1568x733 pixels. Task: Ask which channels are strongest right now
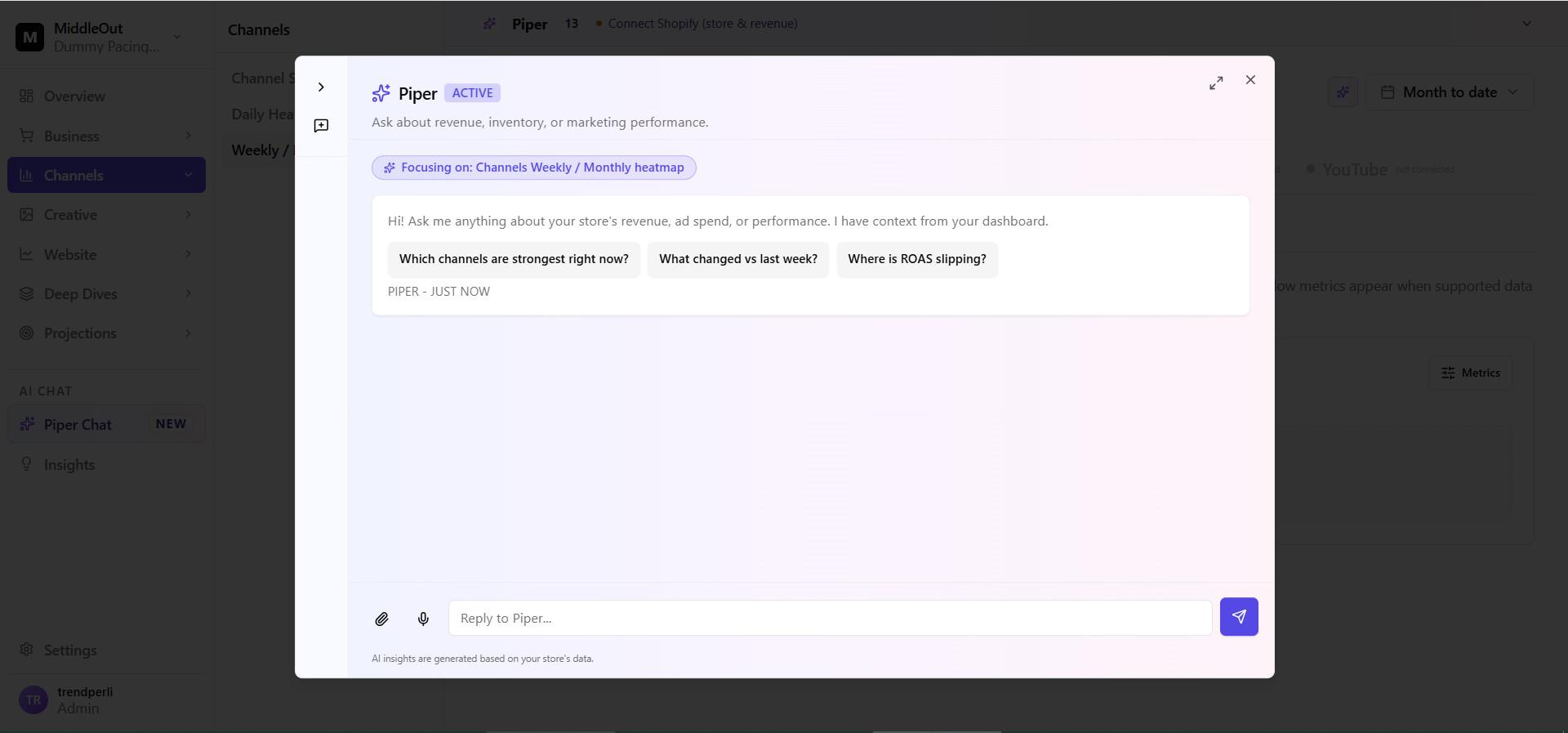point(514,259)
